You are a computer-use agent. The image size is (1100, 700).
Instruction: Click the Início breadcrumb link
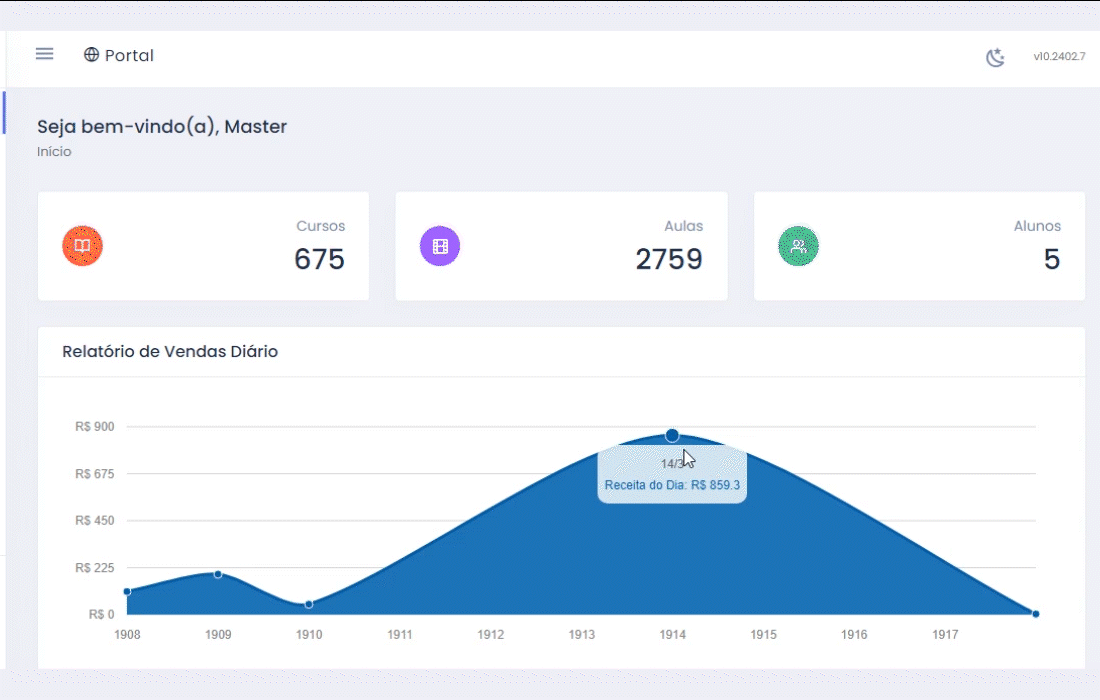[x=54, y=152]
